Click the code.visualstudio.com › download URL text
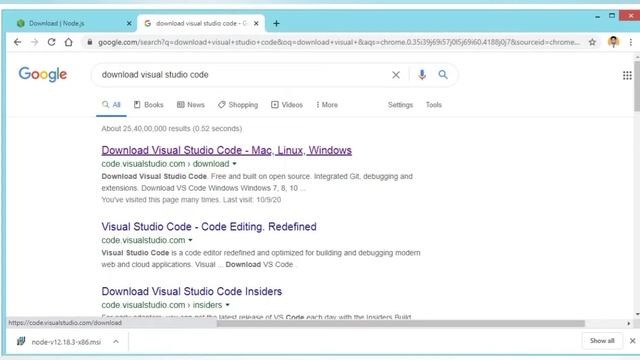This screenshot has height=360, width=640. click(165, 164)
